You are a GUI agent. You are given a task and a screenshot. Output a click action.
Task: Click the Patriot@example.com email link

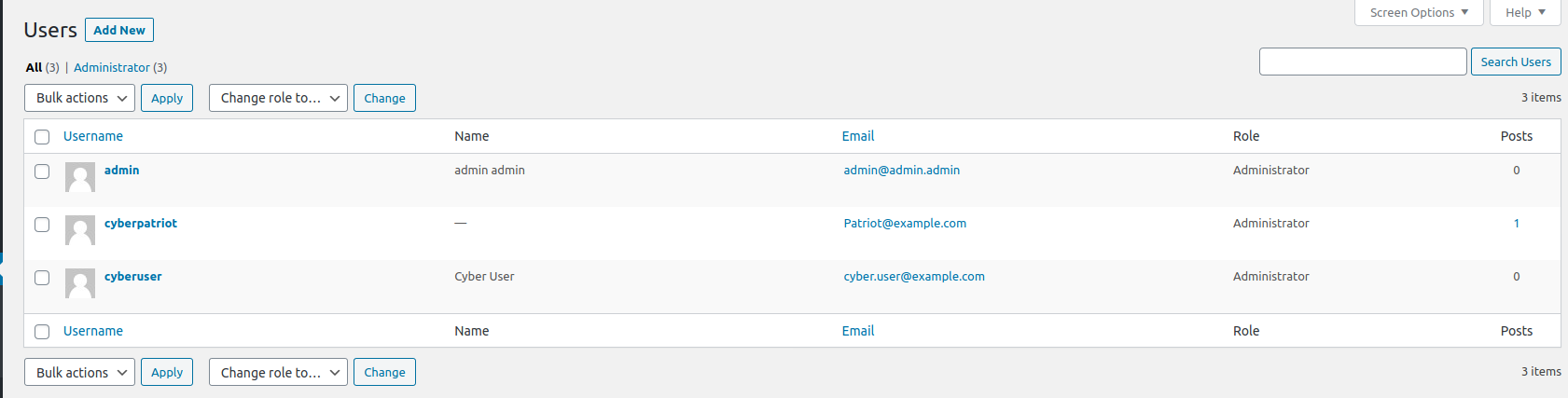coord(905,223)
